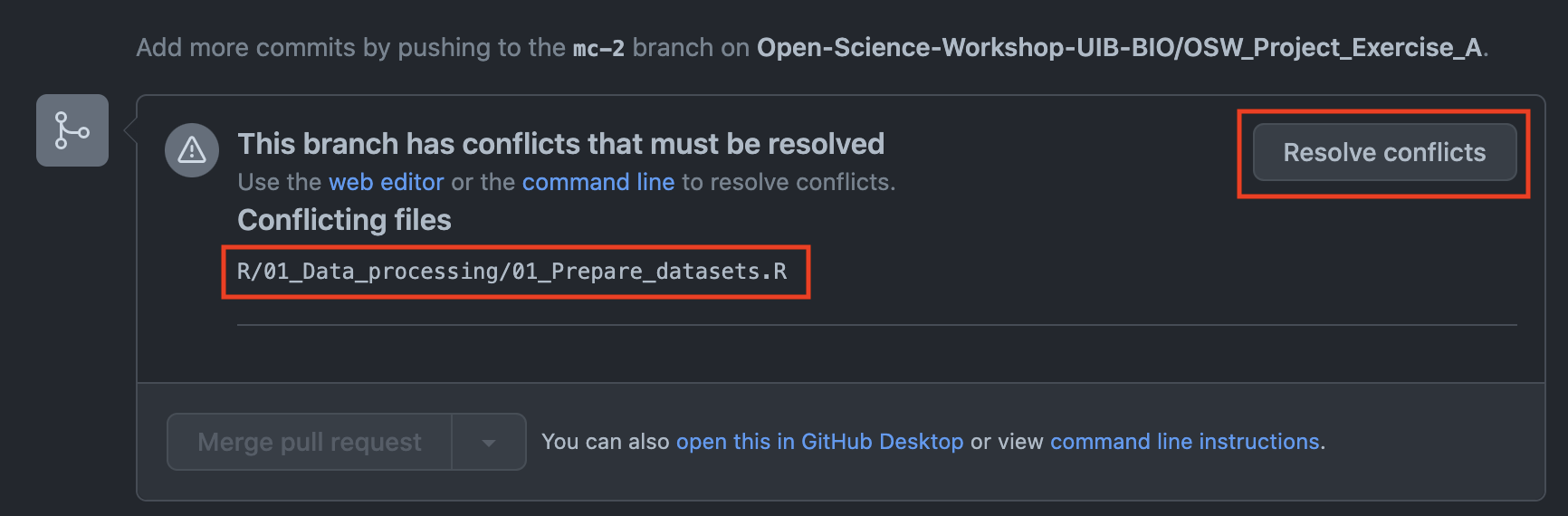Click the 'or view' text

coord(1007,442)
